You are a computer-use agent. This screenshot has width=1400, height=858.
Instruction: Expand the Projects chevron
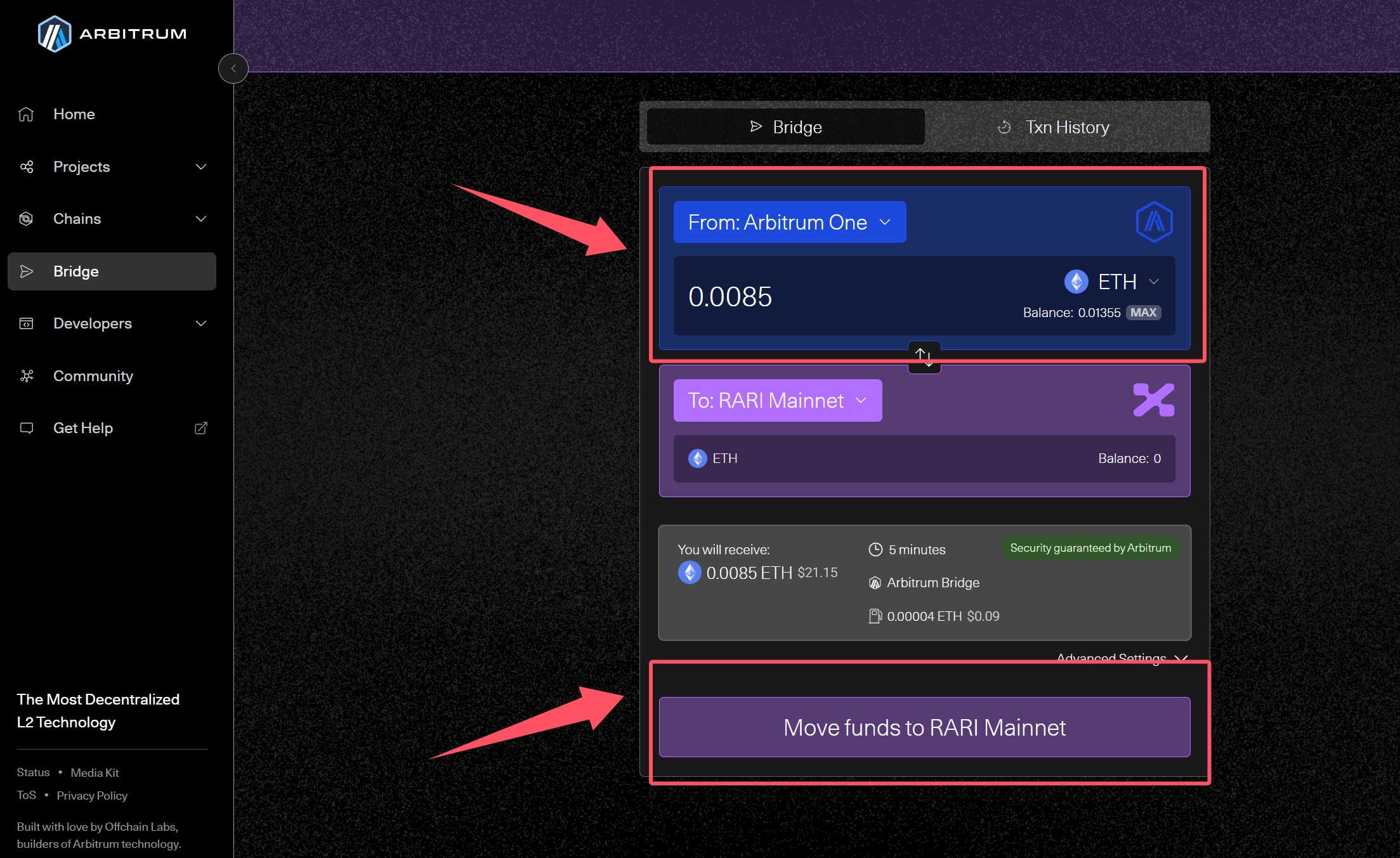[201, 167]
